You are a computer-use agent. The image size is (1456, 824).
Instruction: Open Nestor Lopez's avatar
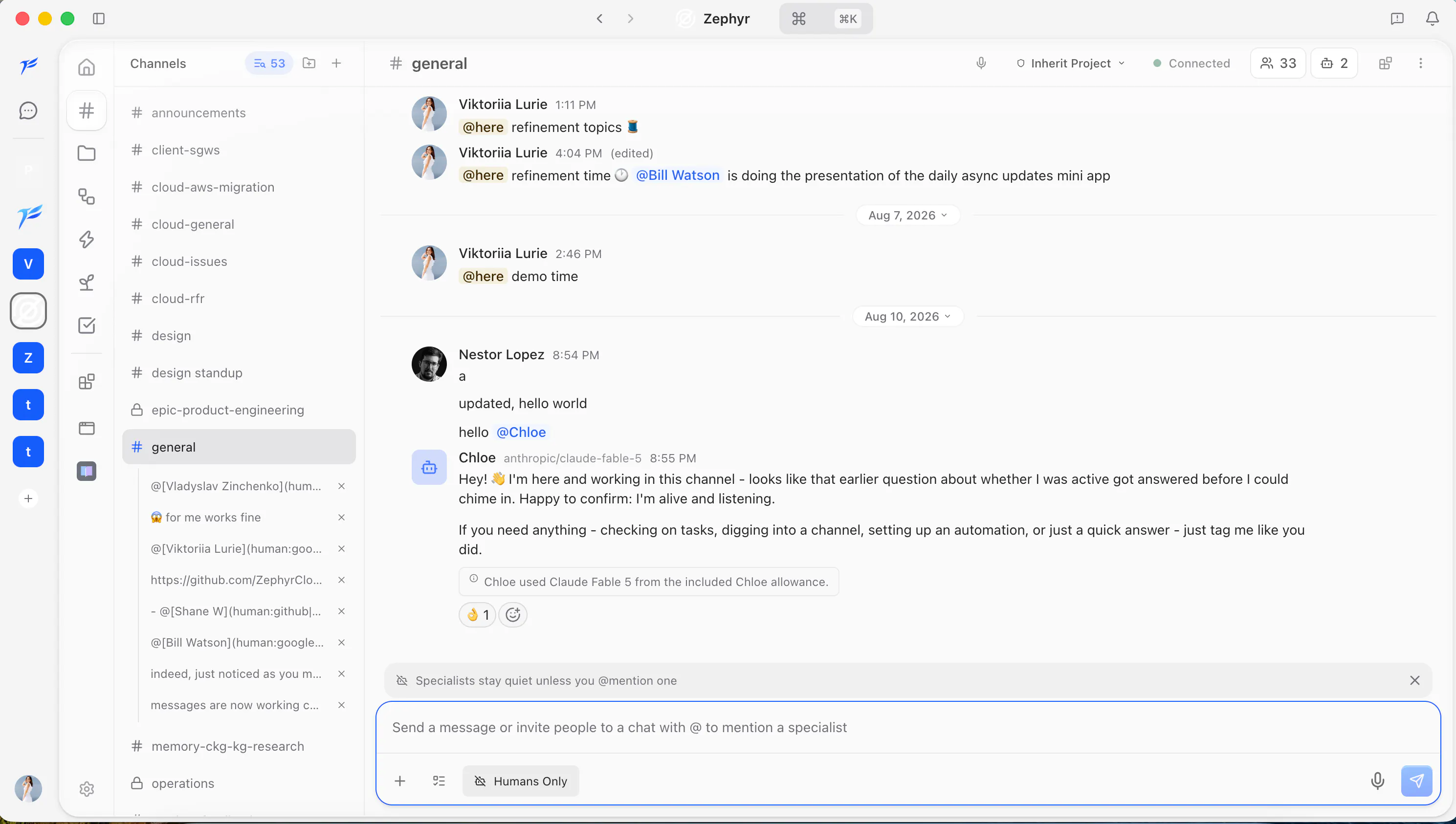coord(428,364)
